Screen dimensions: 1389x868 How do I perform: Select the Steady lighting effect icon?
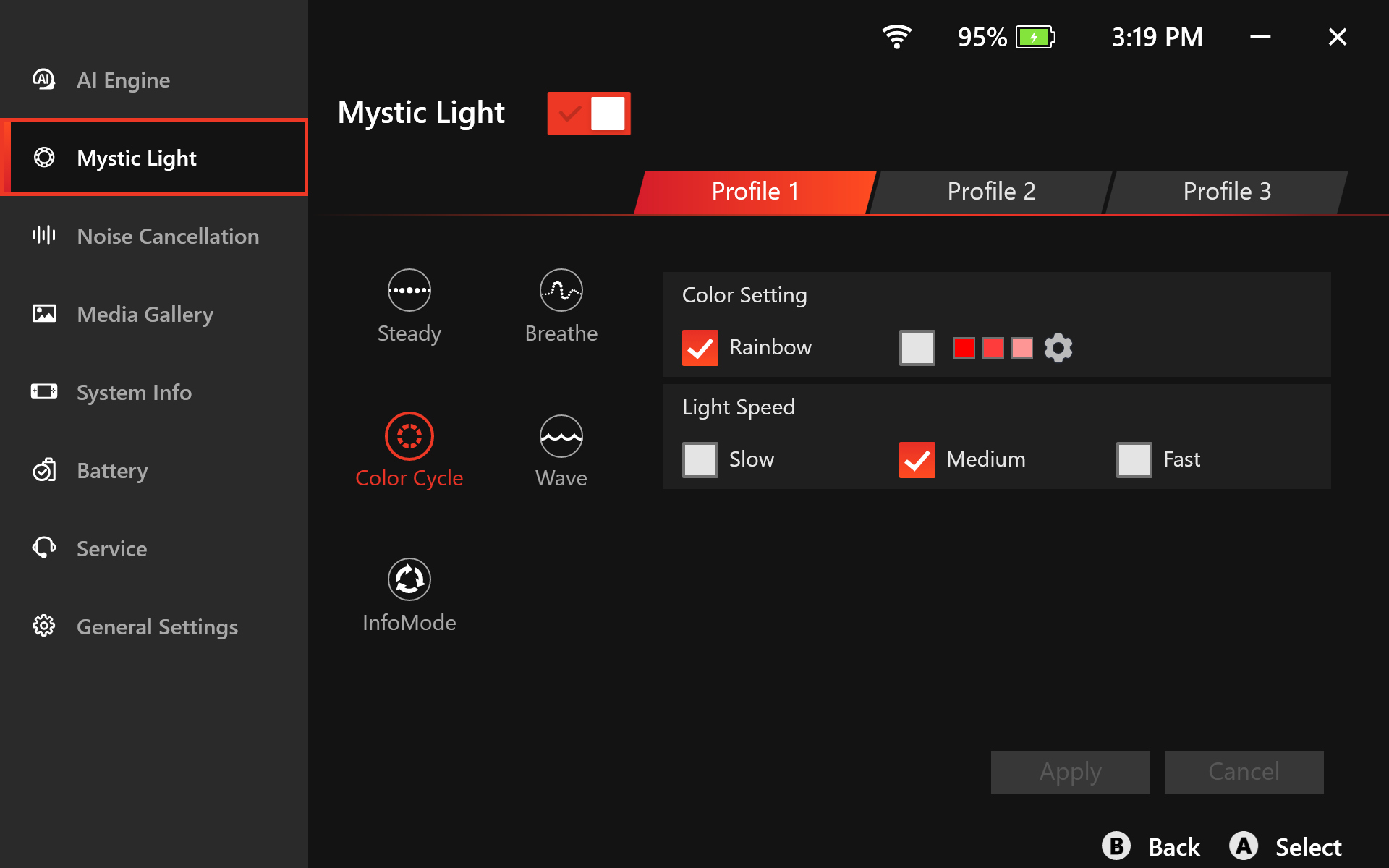tap(409, 290)
